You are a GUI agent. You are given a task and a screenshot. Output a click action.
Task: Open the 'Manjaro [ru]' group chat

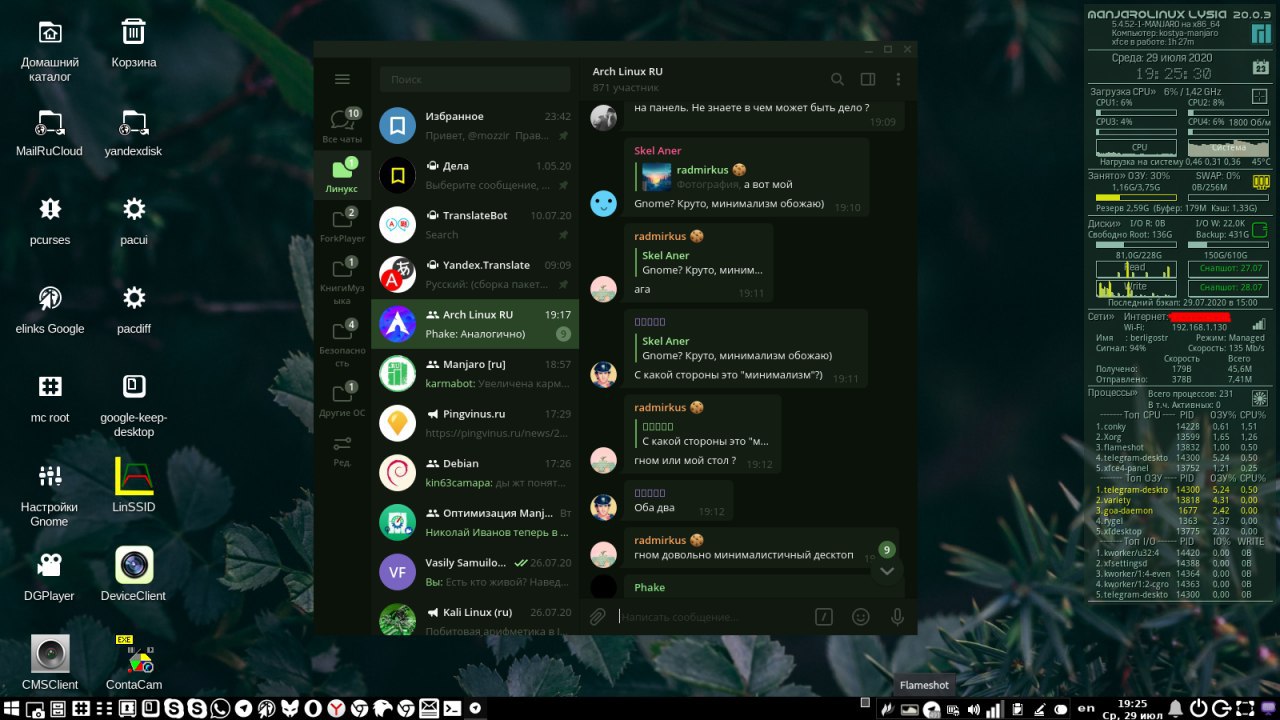coord(475,374)
